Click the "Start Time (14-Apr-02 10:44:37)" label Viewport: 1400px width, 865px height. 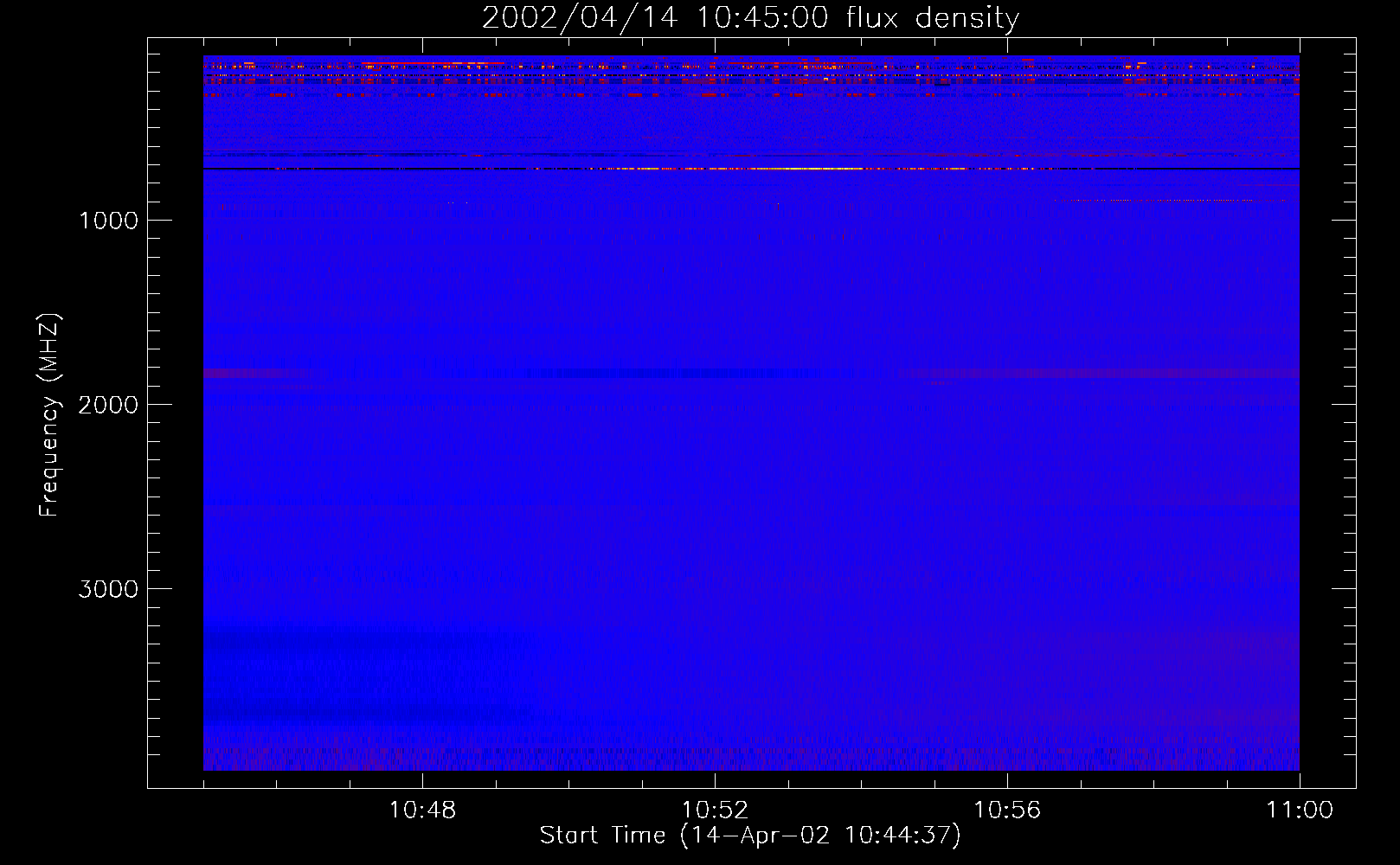[x=750, y=836]
